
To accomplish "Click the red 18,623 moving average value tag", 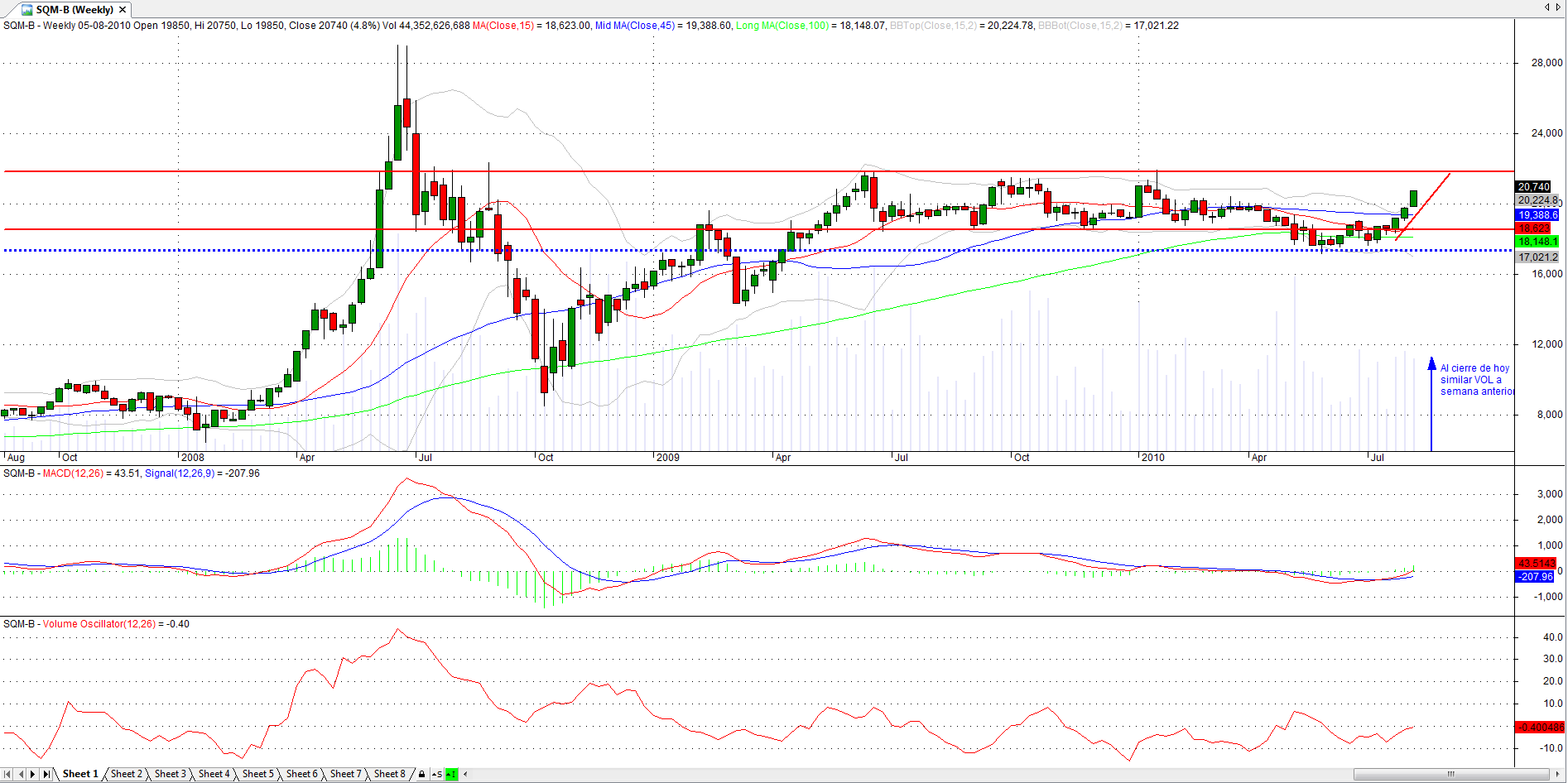I will click(1533, 228).
